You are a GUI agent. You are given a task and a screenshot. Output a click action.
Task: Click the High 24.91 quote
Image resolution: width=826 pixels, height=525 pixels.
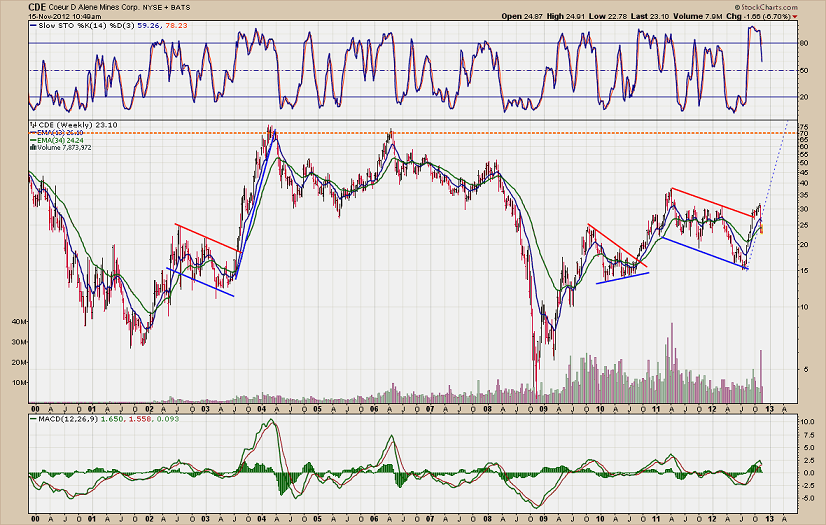(565, 16)
